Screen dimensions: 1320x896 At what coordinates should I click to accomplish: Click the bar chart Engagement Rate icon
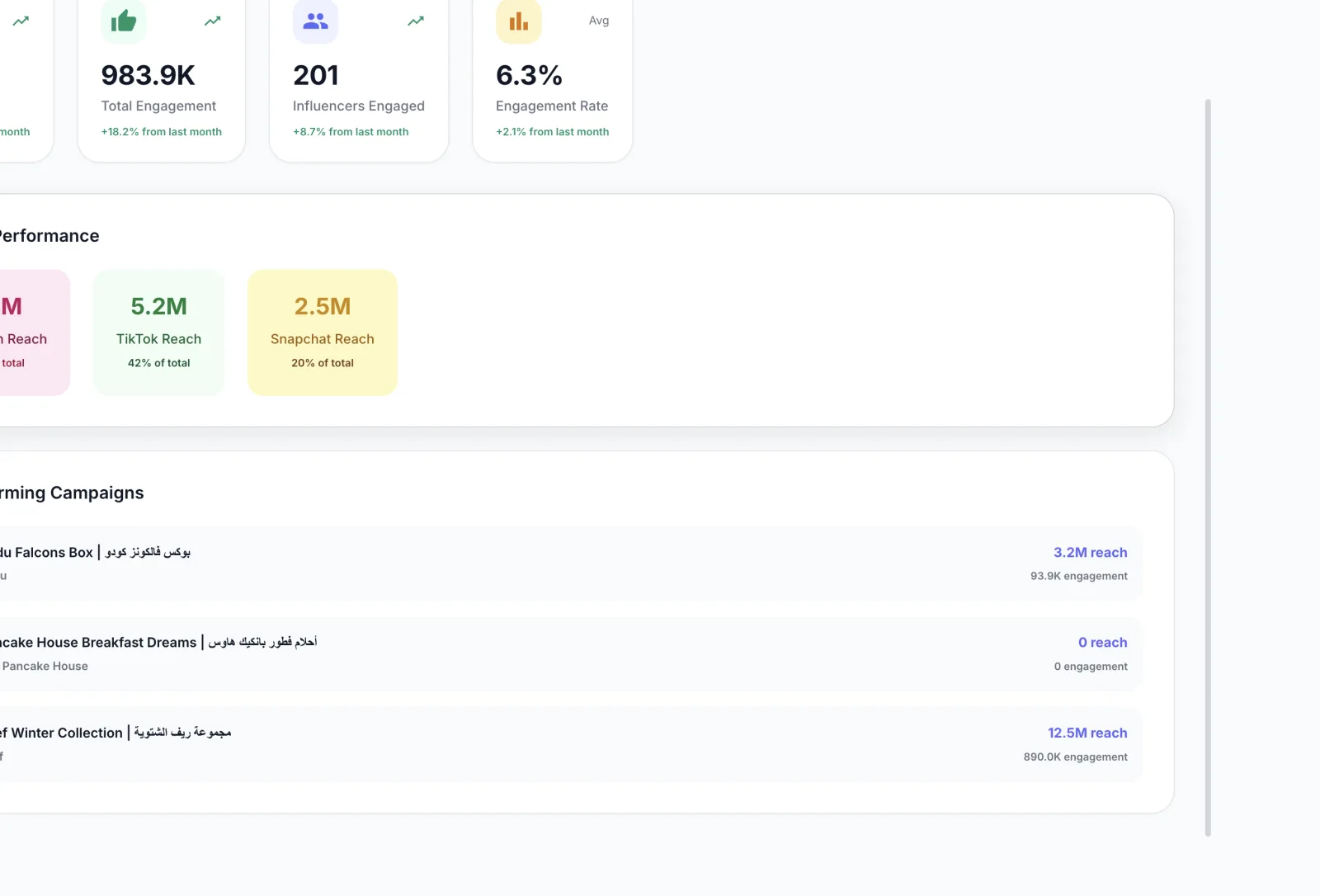519,21
